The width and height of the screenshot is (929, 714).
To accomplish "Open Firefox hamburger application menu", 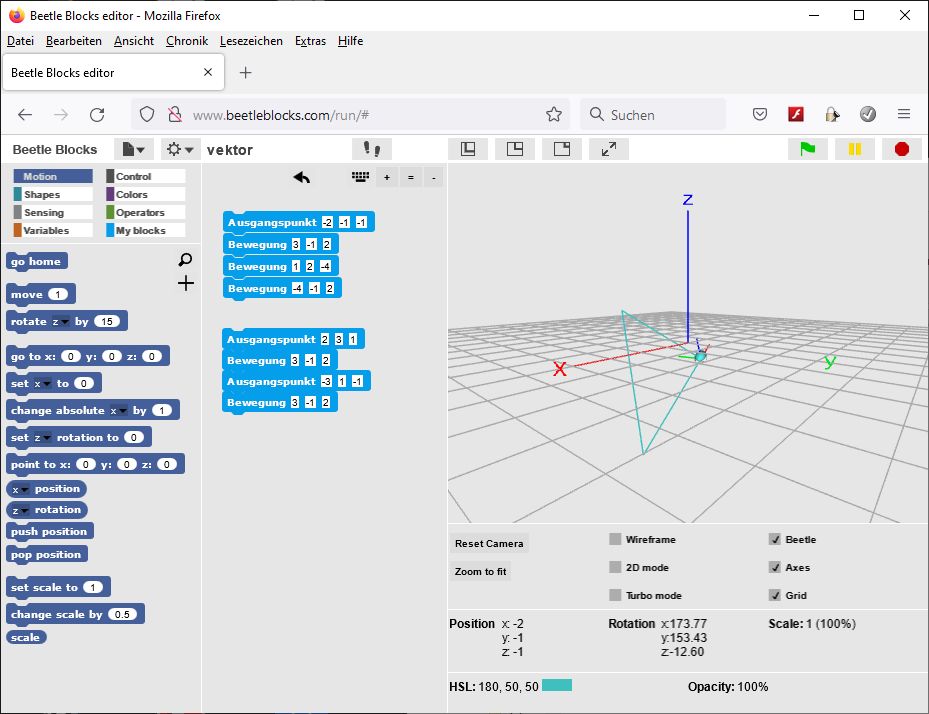I will 904,114.
